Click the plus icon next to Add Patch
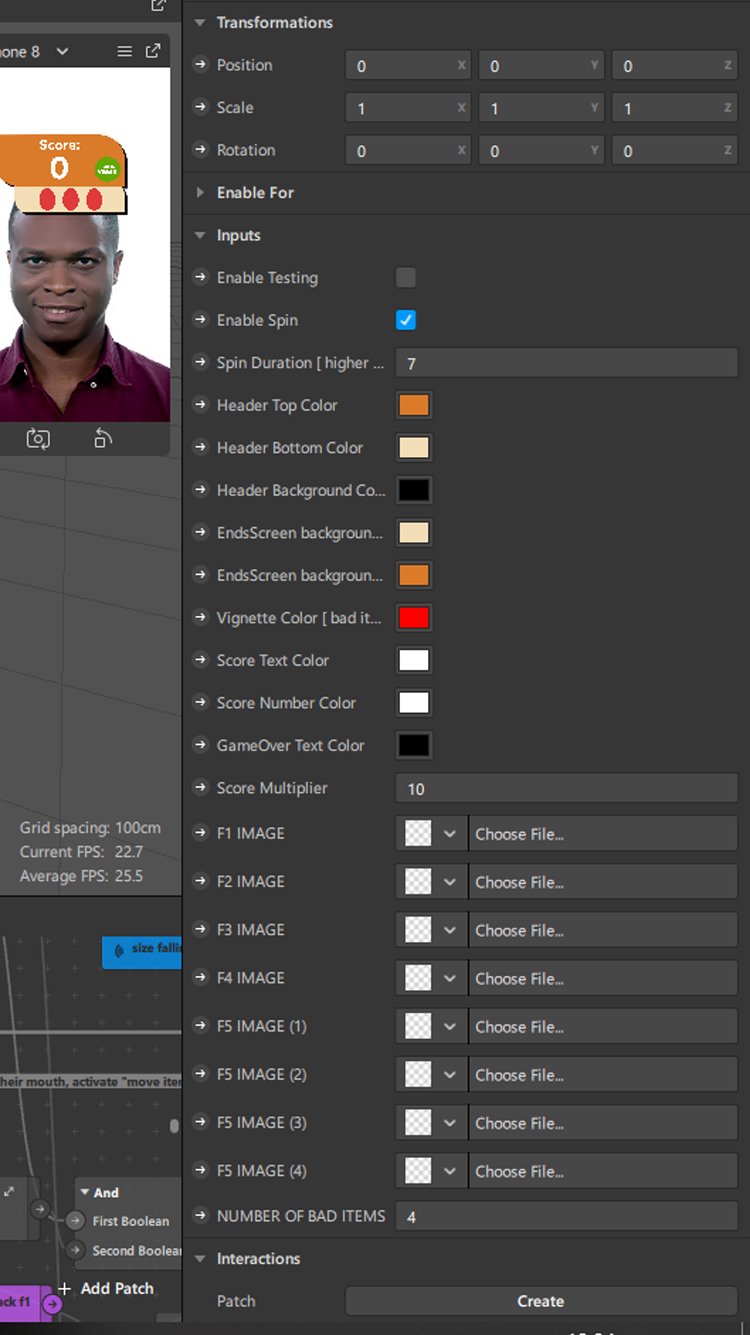 pos(65,1289)
